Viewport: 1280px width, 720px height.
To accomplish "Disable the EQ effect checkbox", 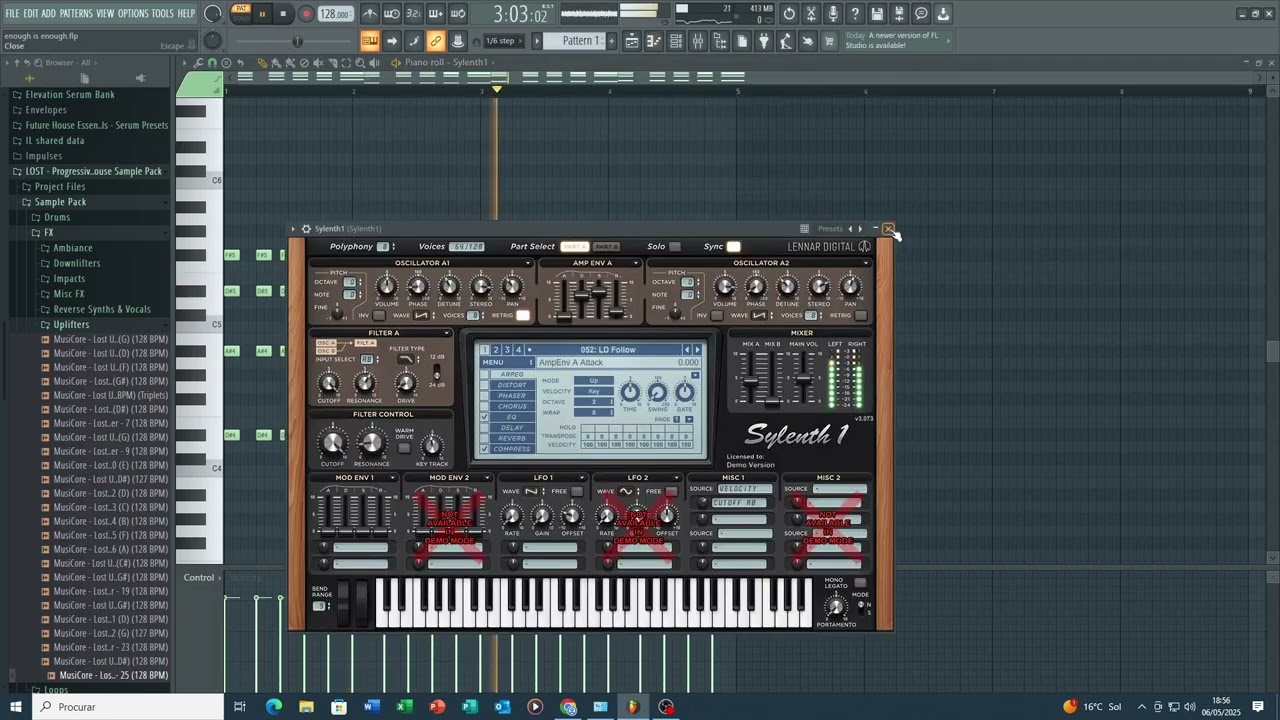I will (x=485, y=417).
